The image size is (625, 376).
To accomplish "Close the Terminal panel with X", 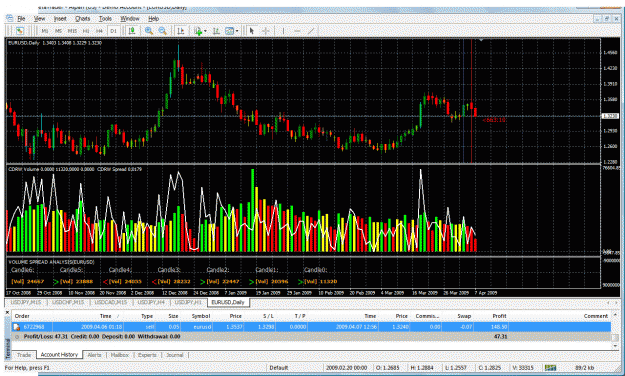I will click(x=8, y=312).
